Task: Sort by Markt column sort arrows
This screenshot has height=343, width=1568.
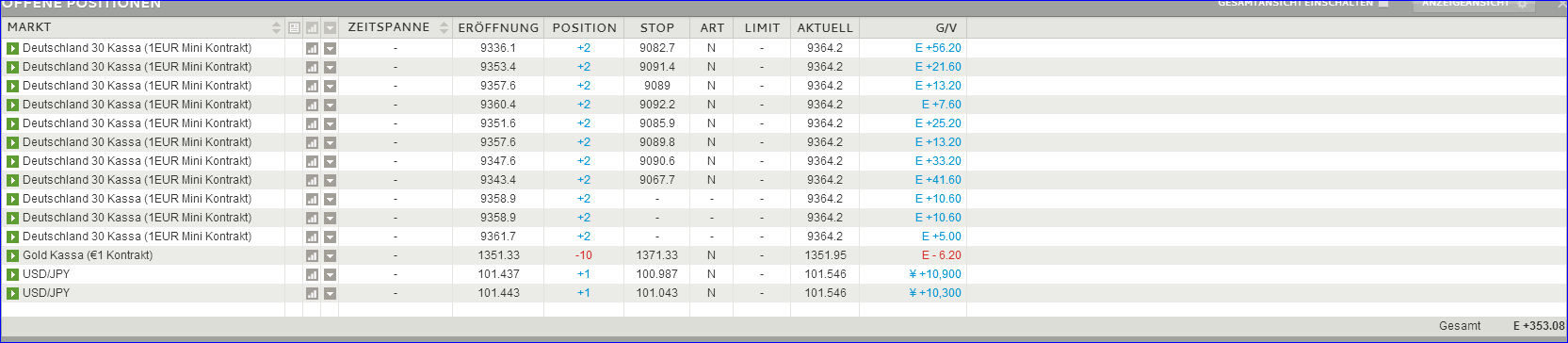Action: point(276,28)
